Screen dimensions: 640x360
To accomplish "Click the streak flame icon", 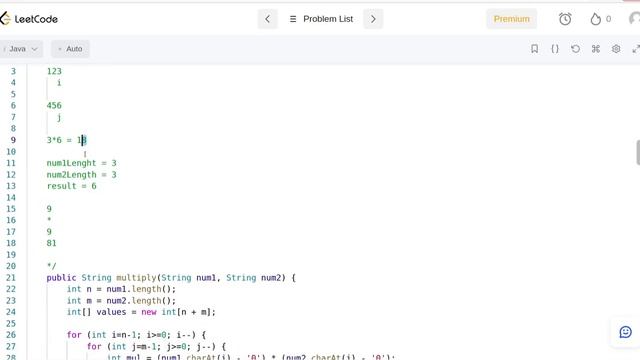I will pos(596,19).
